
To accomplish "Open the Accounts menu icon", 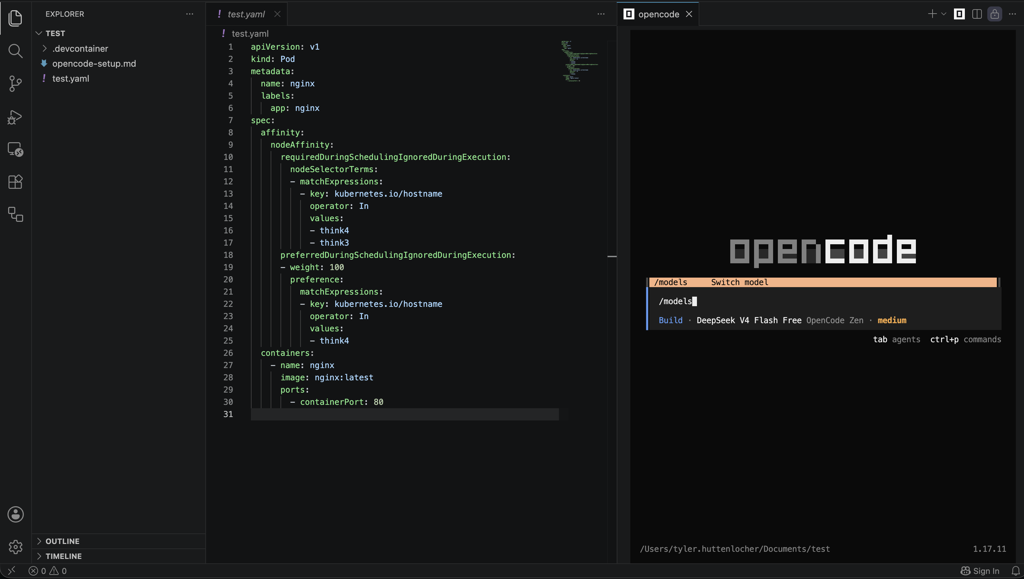I will 15,514.
